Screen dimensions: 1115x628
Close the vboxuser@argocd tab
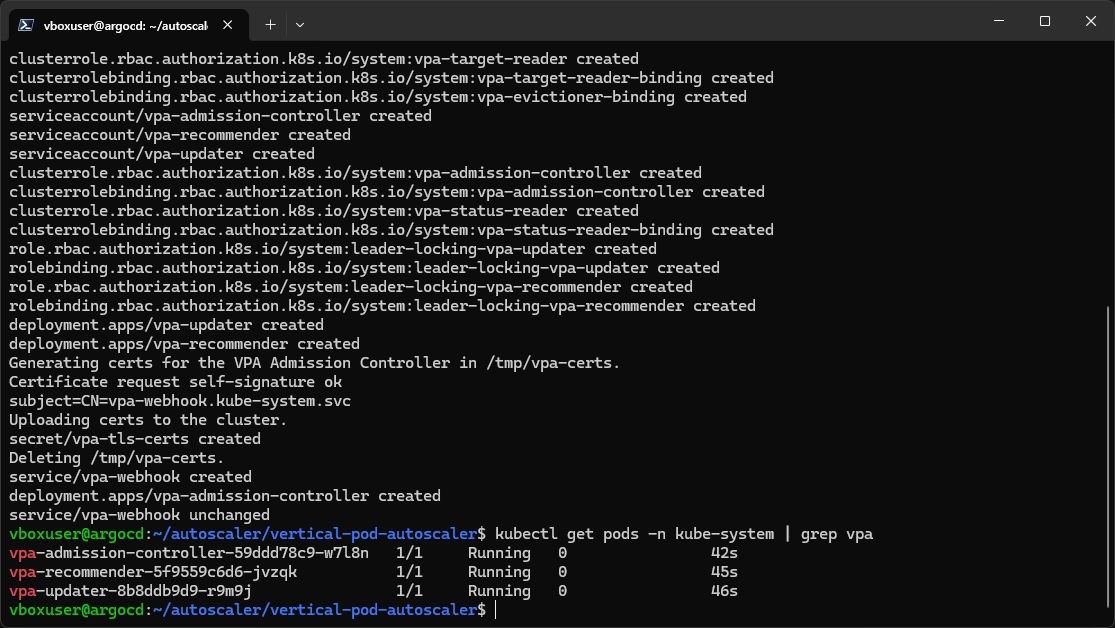point(228,25)
